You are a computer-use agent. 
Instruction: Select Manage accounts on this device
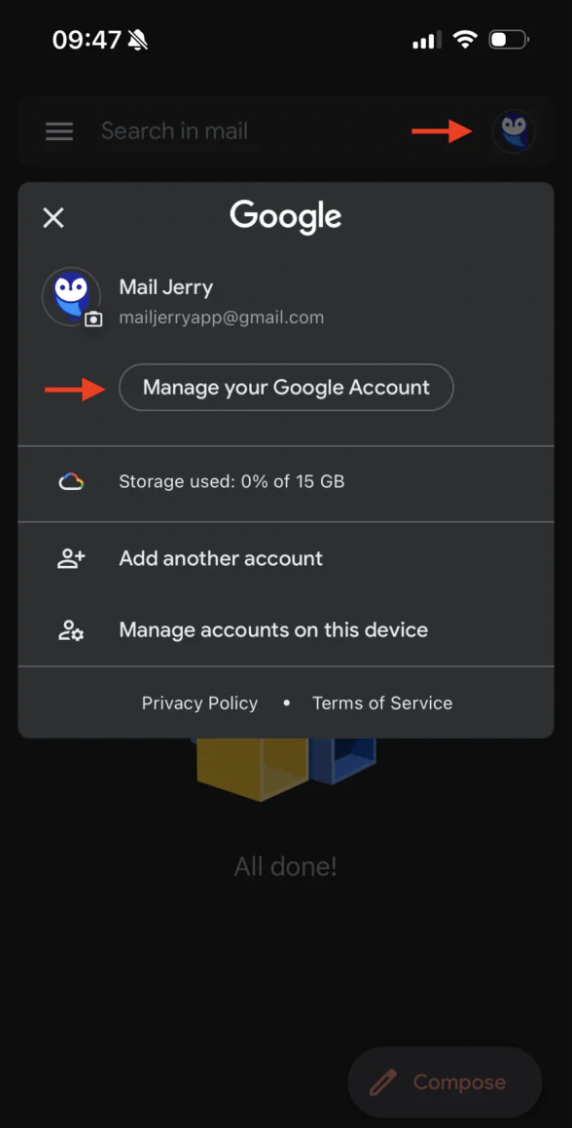point(286,630)
